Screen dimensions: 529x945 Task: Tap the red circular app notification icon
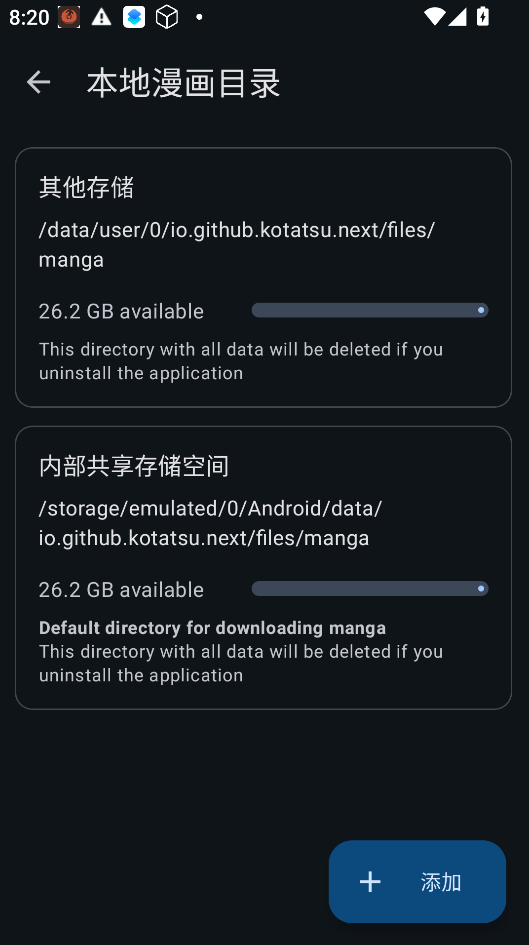pos(69,17)
